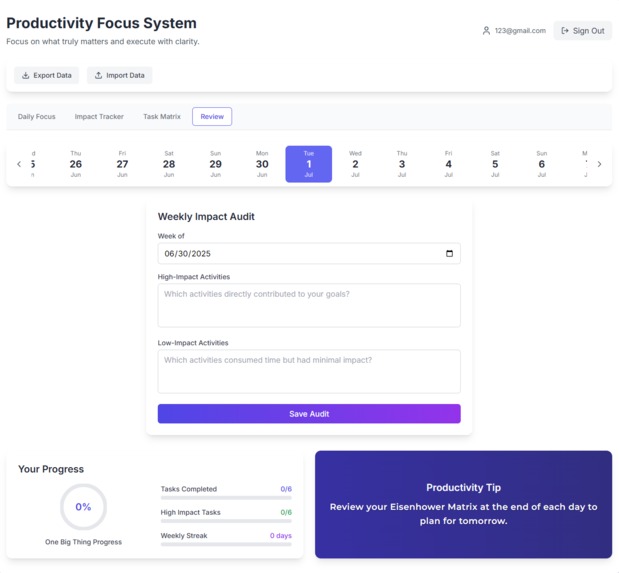The height and width of the screenshot is (573, 619).
Task: Click the High Impact Tasks progress bar
Action: pyautogui.click(x=226, y=521)
